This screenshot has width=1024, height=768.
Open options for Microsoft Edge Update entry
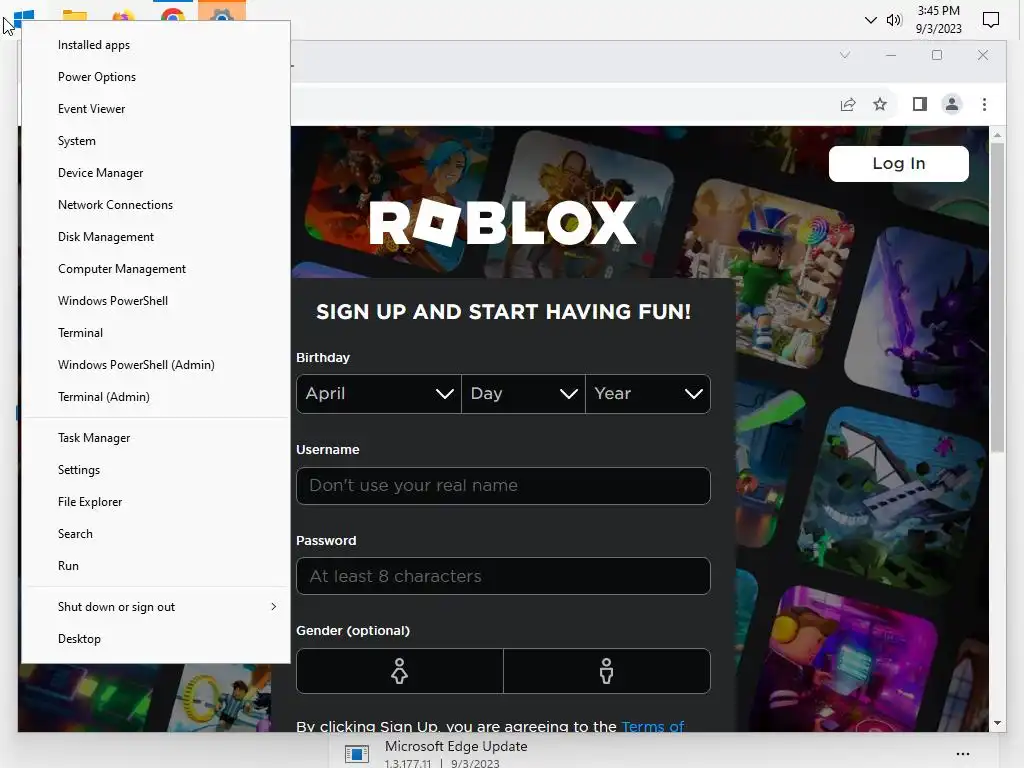click(963, 754)
